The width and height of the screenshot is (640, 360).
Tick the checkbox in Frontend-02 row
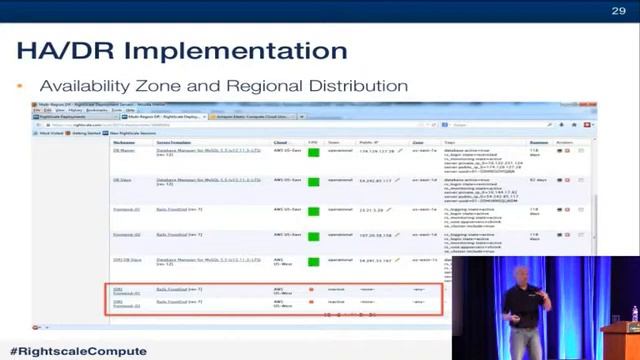(x=581, y=235)
